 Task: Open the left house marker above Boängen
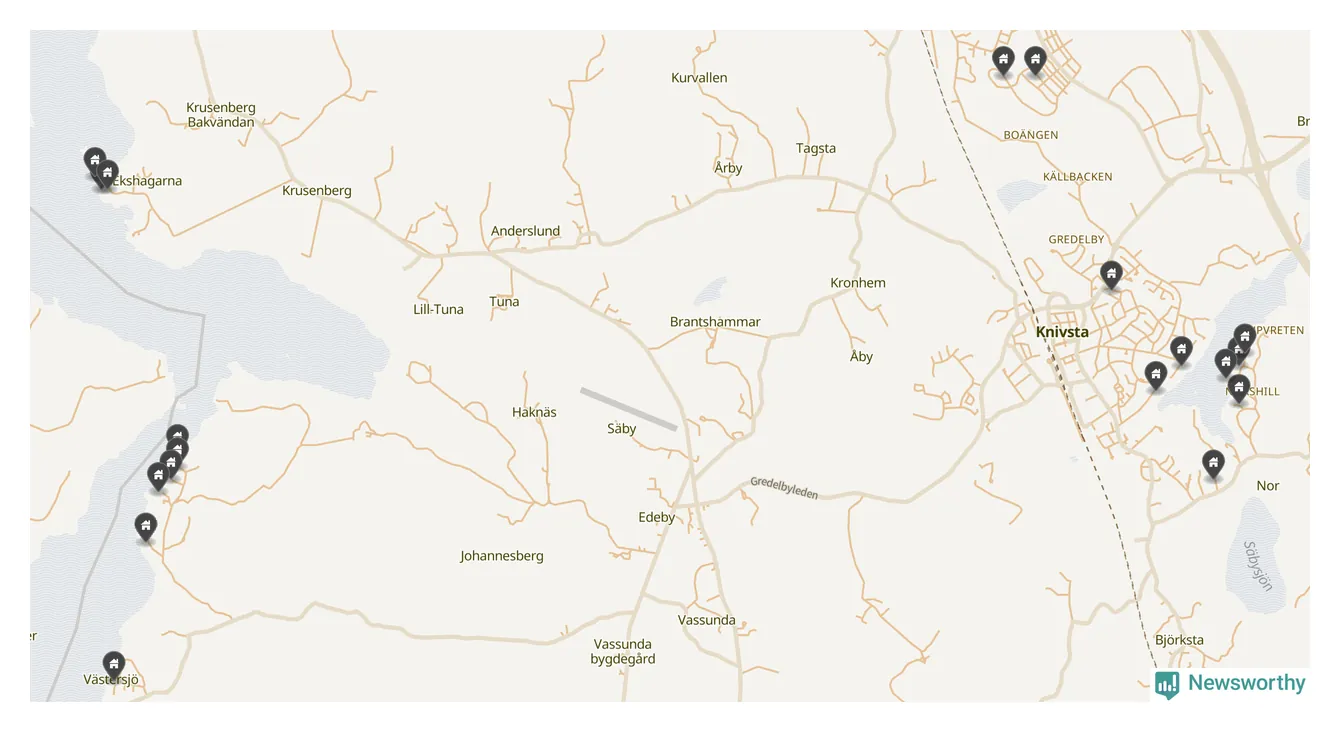click(1003, 61)
